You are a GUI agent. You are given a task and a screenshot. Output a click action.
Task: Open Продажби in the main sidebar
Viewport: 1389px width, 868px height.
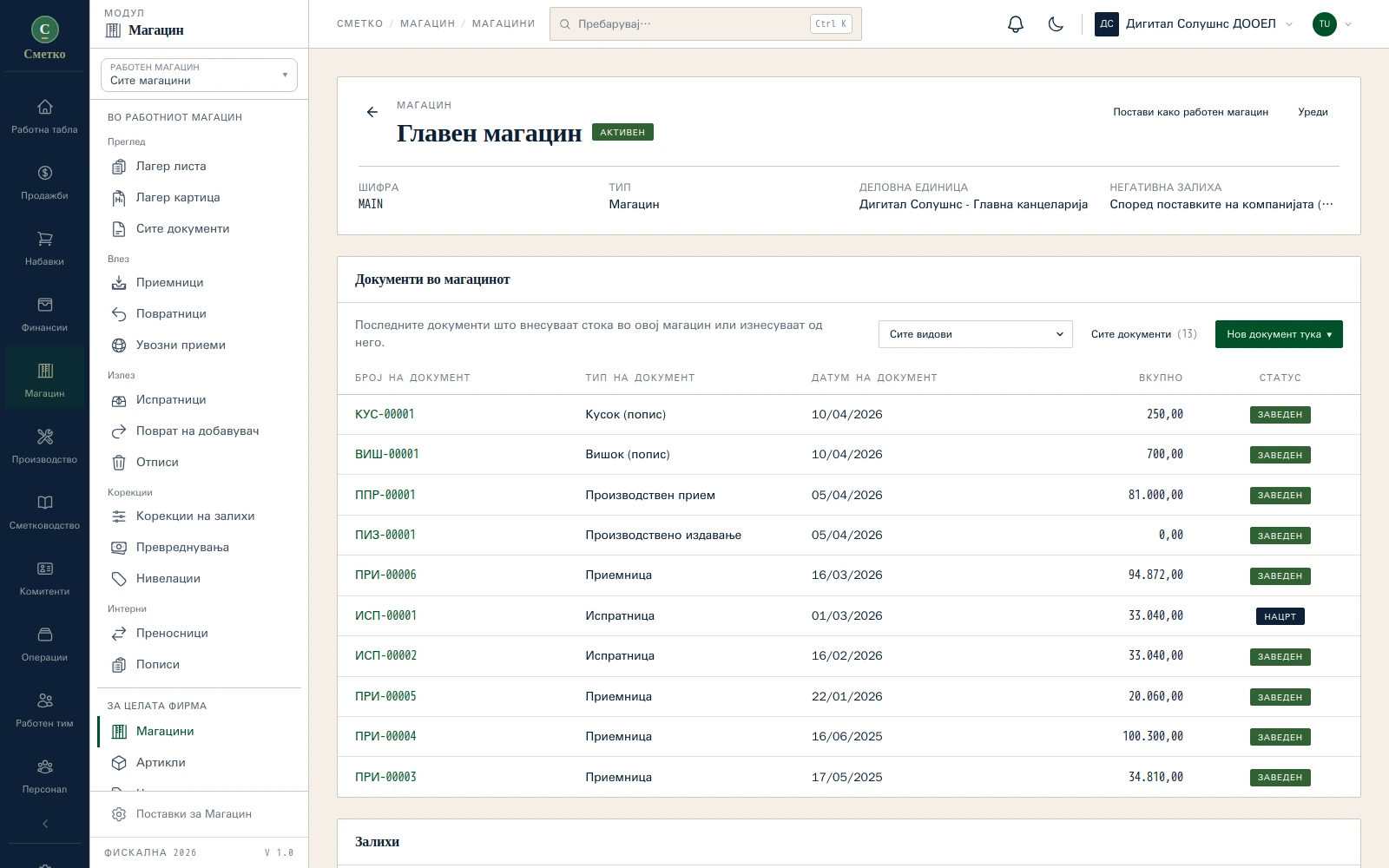pos(44,182)
